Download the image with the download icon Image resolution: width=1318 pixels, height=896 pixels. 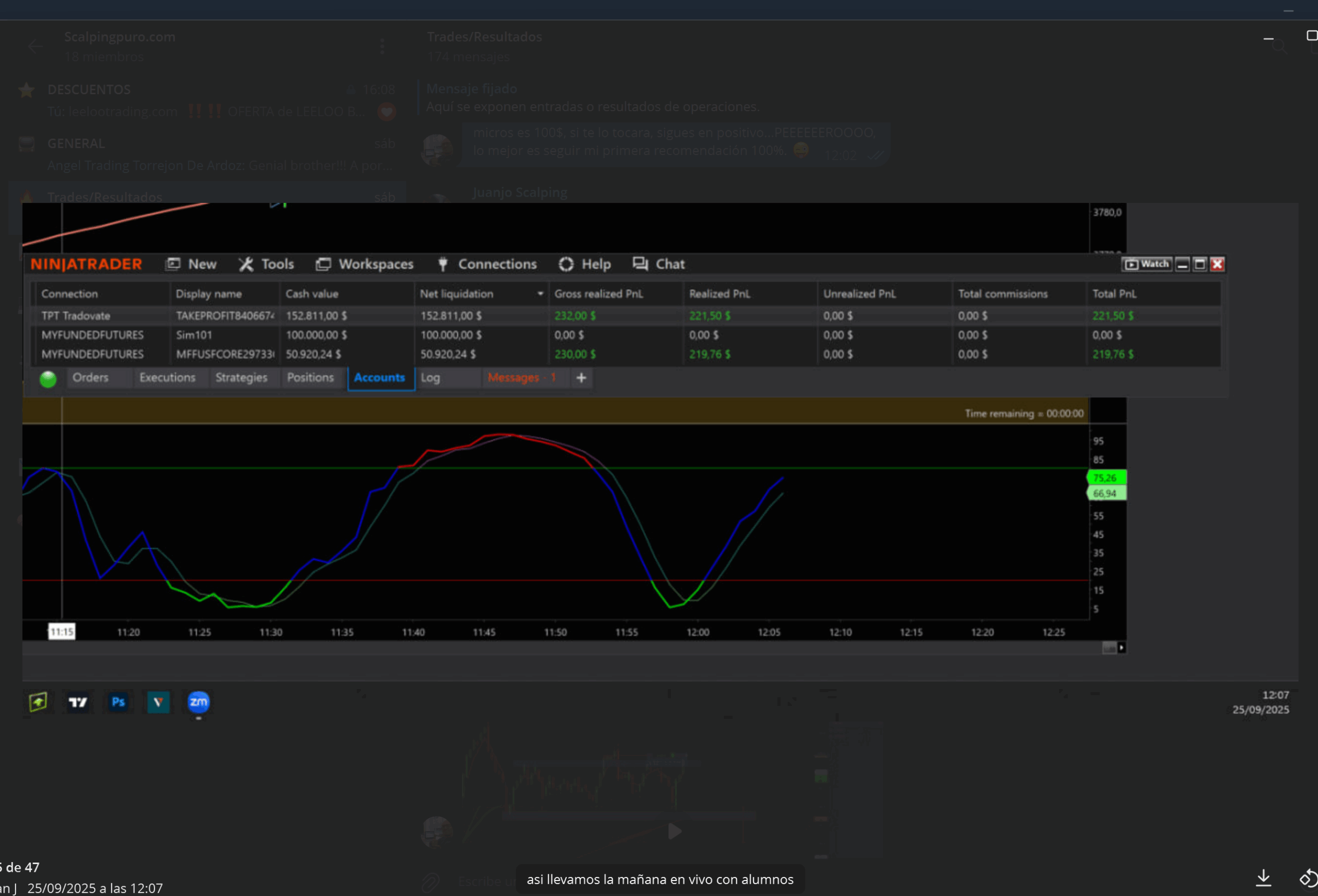[x=1263, y=878]
